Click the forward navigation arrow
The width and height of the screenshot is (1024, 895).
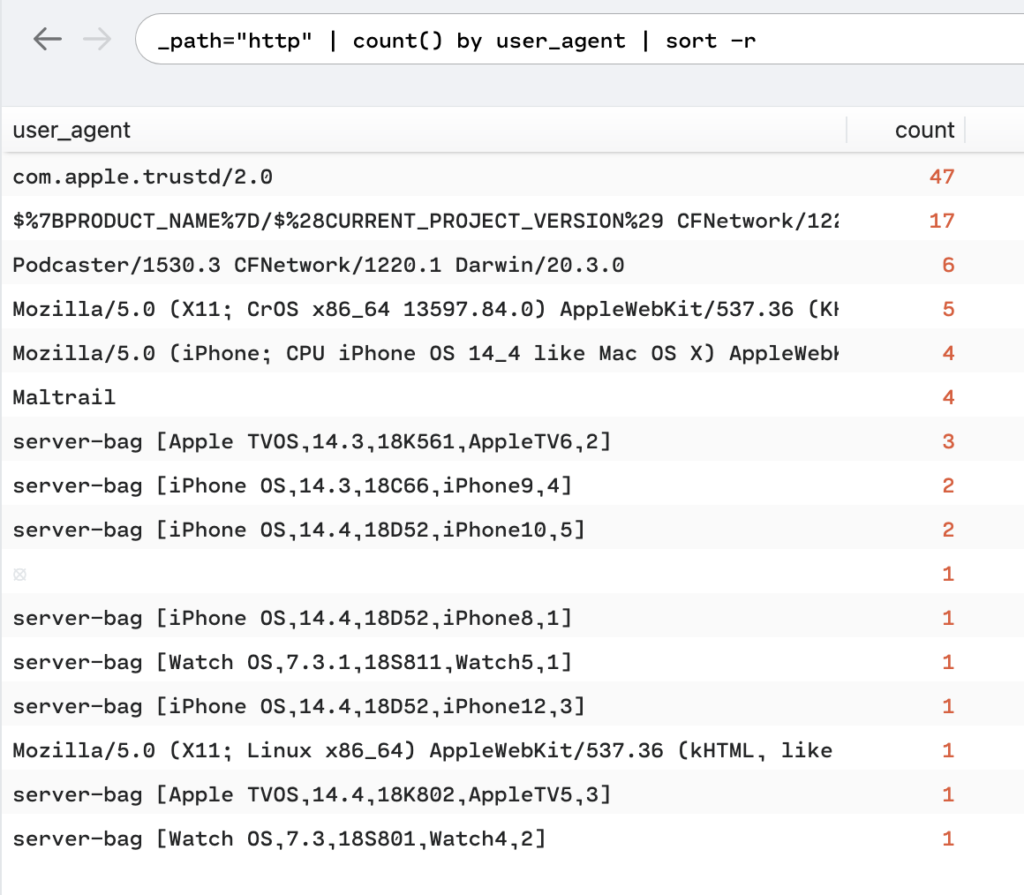(97, 40)
